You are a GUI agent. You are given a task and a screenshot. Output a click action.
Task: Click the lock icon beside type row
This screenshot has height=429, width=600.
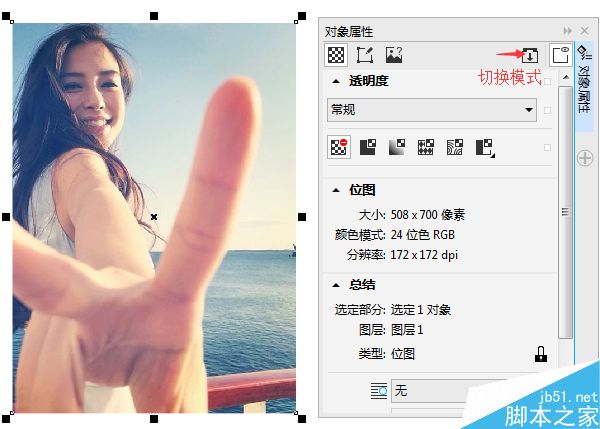coord(540,354)
